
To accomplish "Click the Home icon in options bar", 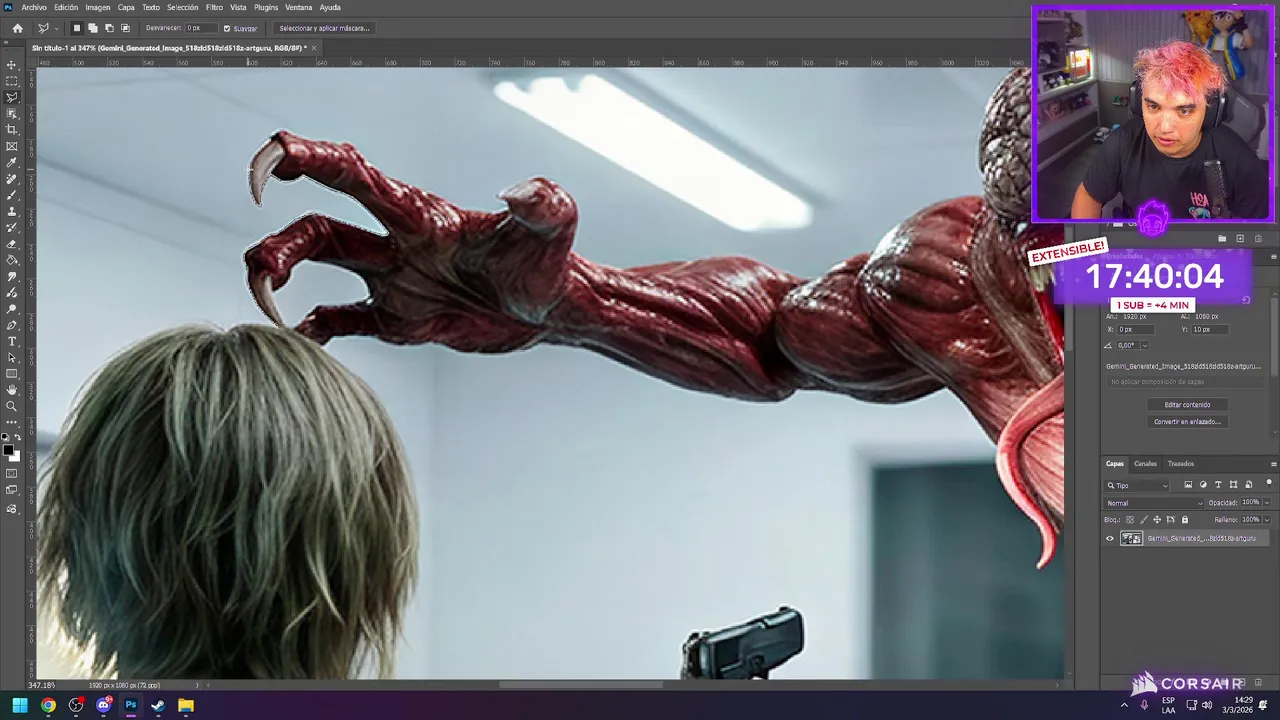I will click(x=17, y=28).
